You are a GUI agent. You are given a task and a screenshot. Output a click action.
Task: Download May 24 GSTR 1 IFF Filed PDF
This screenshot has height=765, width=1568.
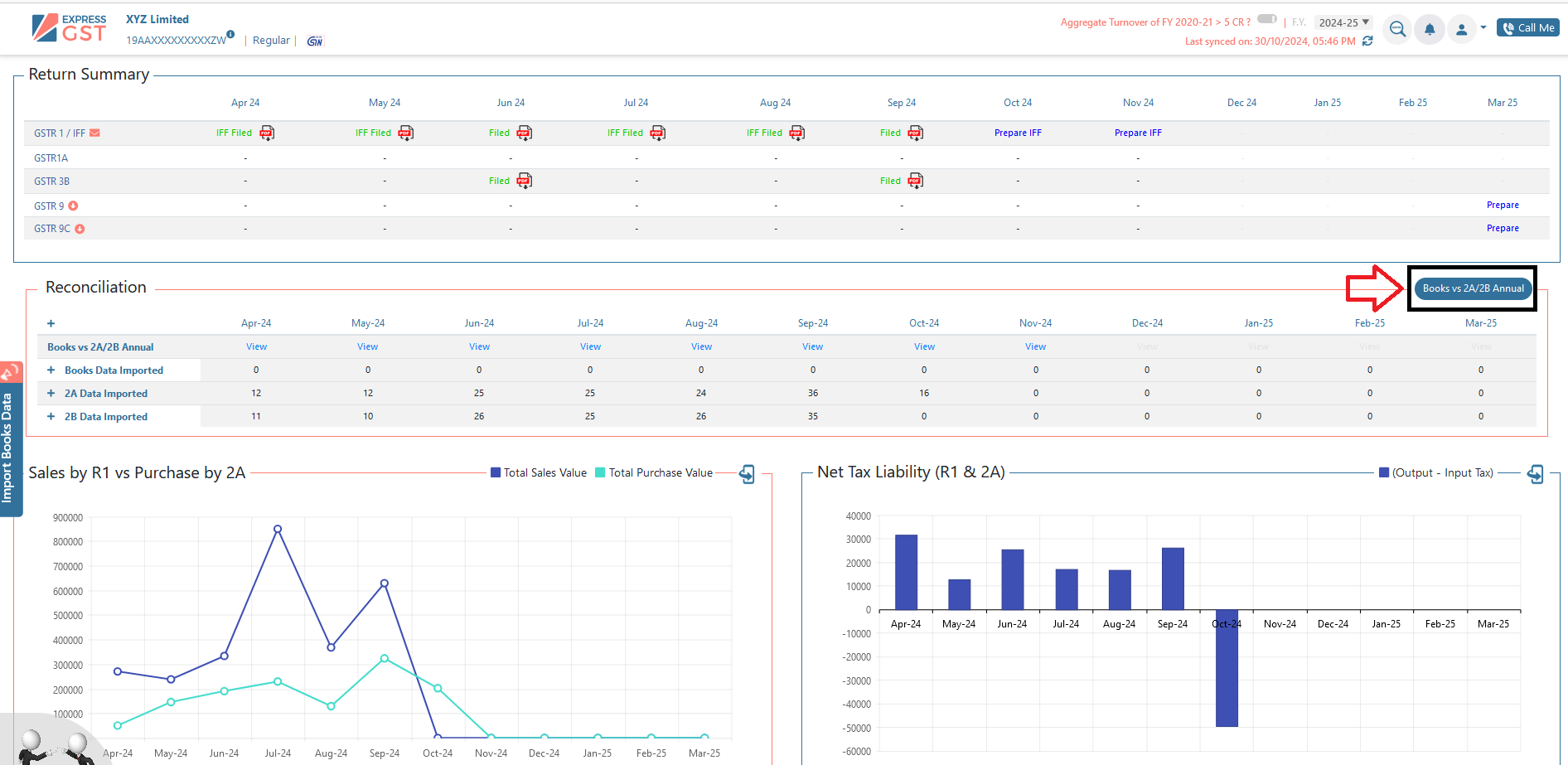pyautogui.click(x=405, y=133)
